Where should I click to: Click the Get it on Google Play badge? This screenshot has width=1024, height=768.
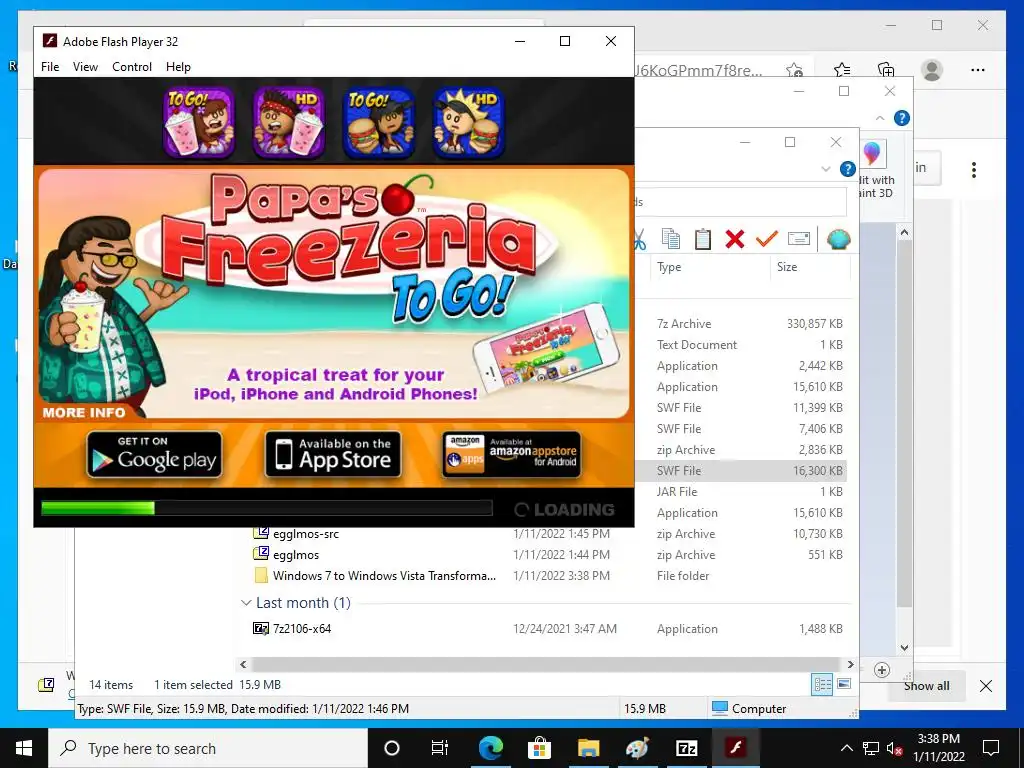[155, 455]
